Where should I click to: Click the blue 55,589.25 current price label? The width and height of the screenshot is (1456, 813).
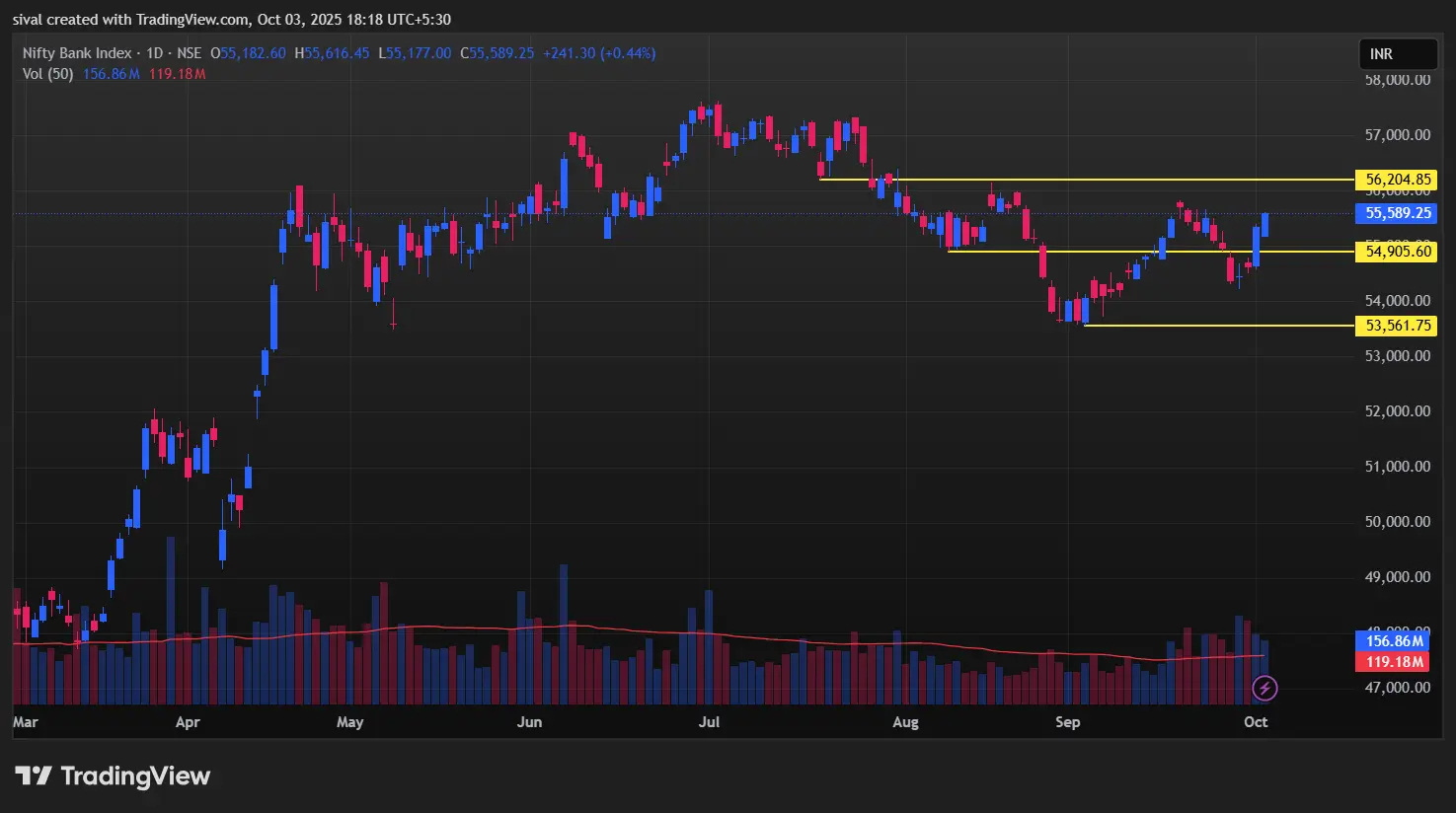coord(1398,213)
